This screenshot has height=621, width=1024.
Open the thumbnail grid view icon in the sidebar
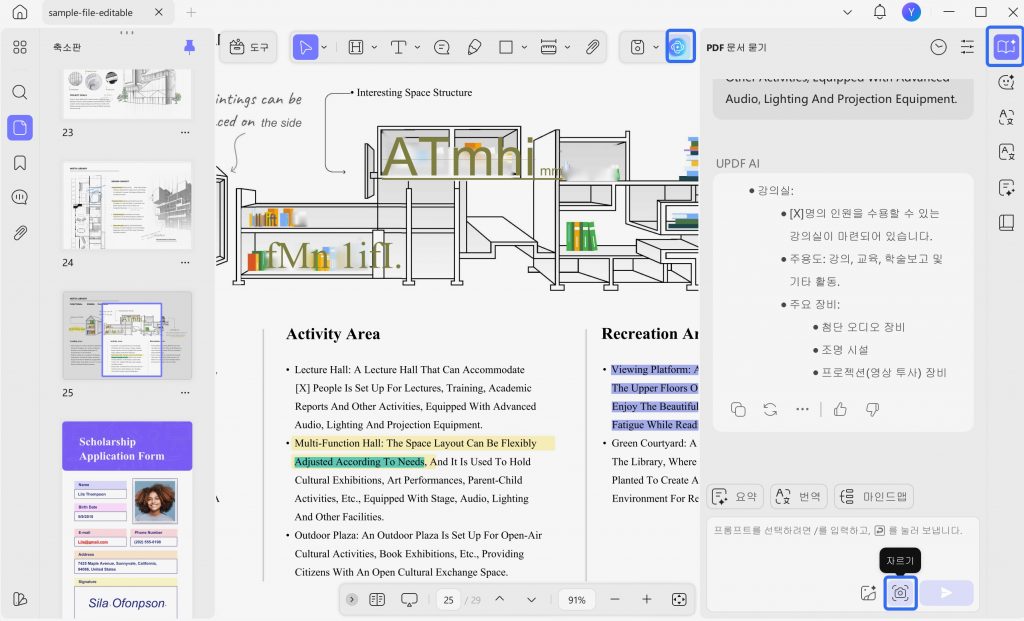point(20,47)
